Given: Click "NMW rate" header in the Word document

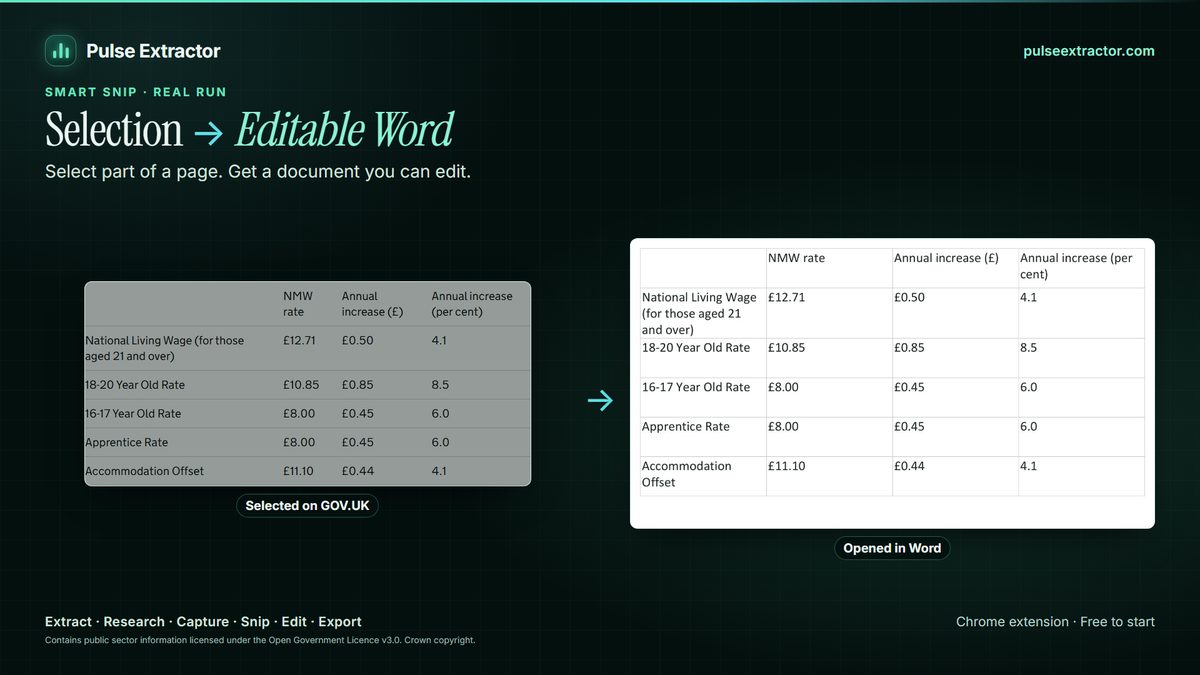Looking at the screenshot, I should pyautogui.click(x=796, y=258).
